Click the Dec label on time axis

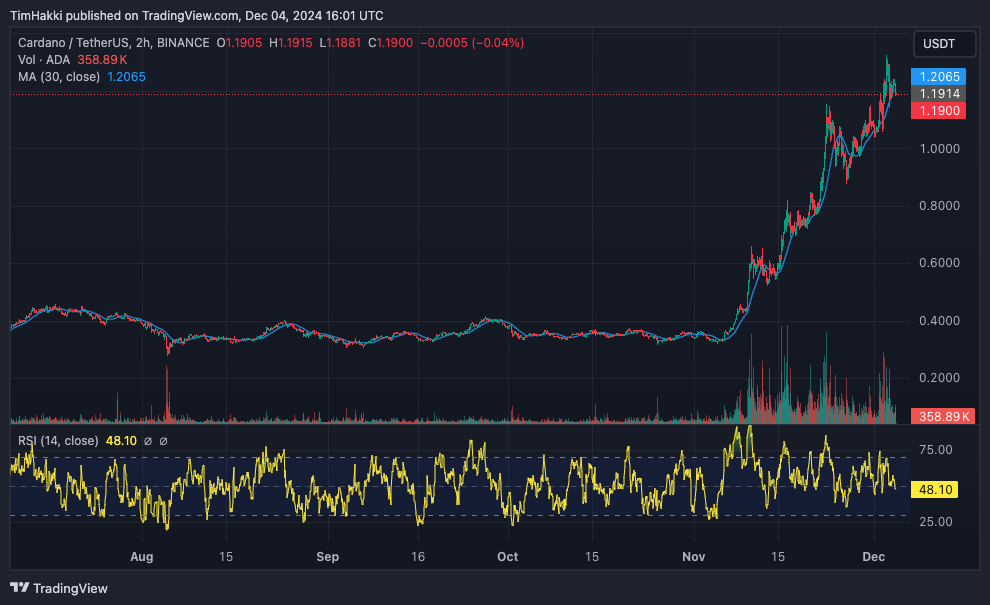(873, 556)
